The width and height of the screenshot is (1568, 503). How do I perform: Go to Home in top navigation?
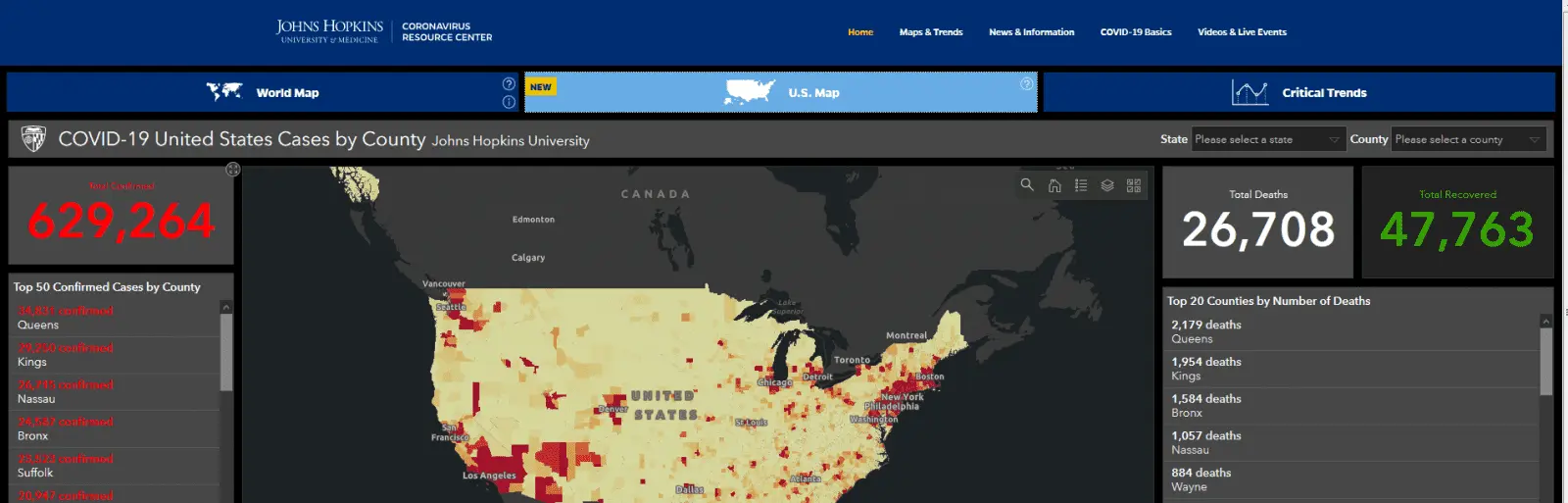pyautogui.click(x=860, y=32)
